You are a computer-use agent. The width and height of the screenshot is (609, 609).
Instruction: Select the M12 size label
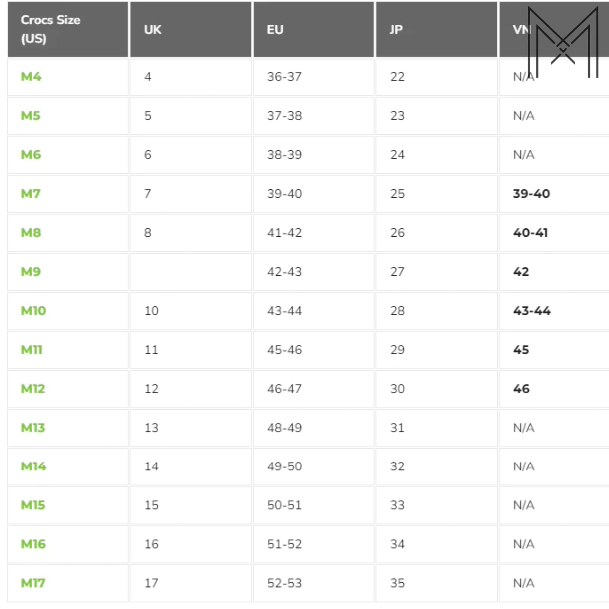(33, 389)
